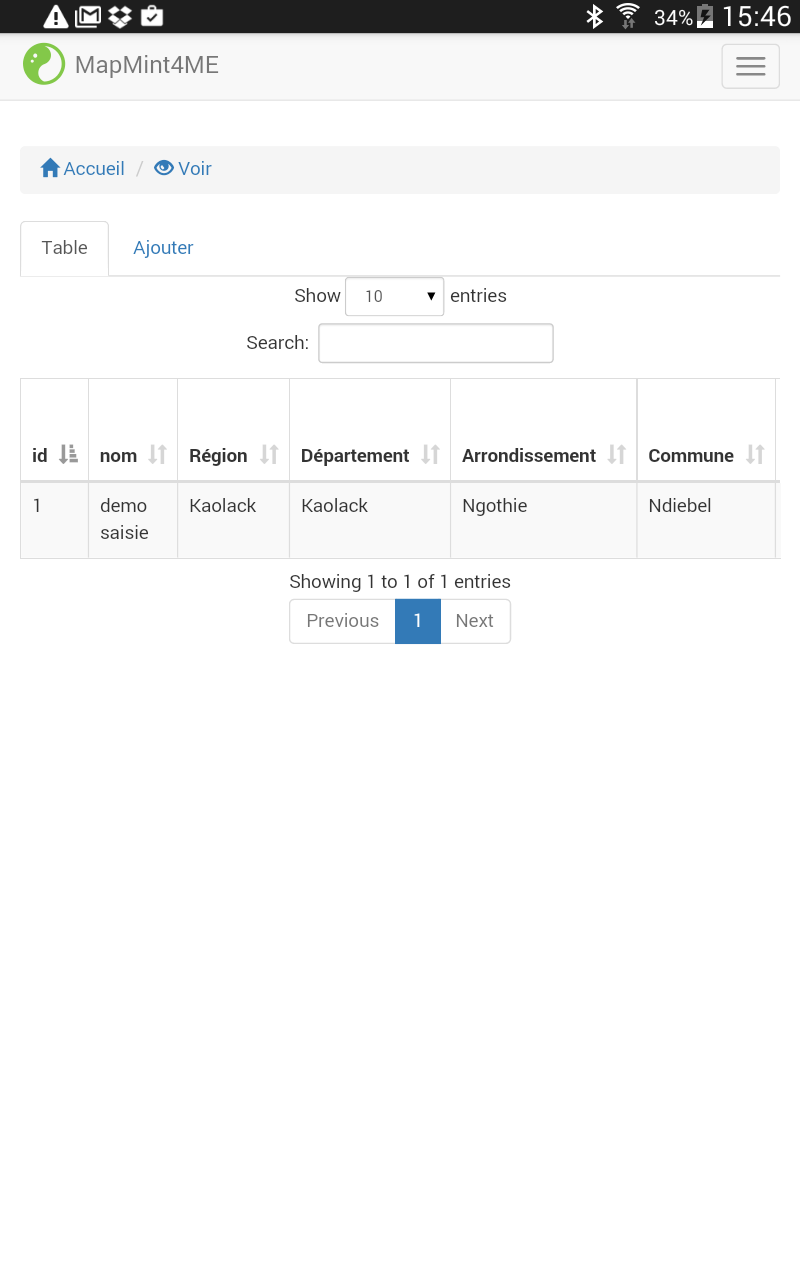Tap the eye icon beside Voir
The width and height of the screenshot is (800, 1280).
pyautogui.click(x=164, y=168)
